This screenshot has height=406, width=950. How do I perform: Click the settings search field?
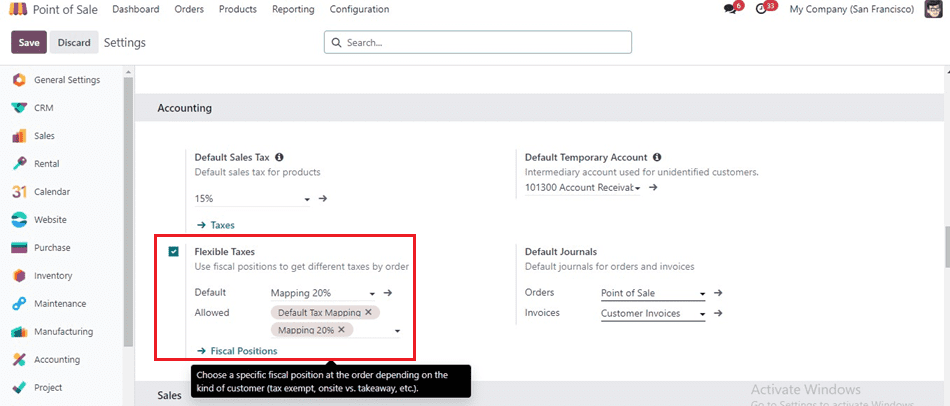pyautogui.click(x=478, y=43)
